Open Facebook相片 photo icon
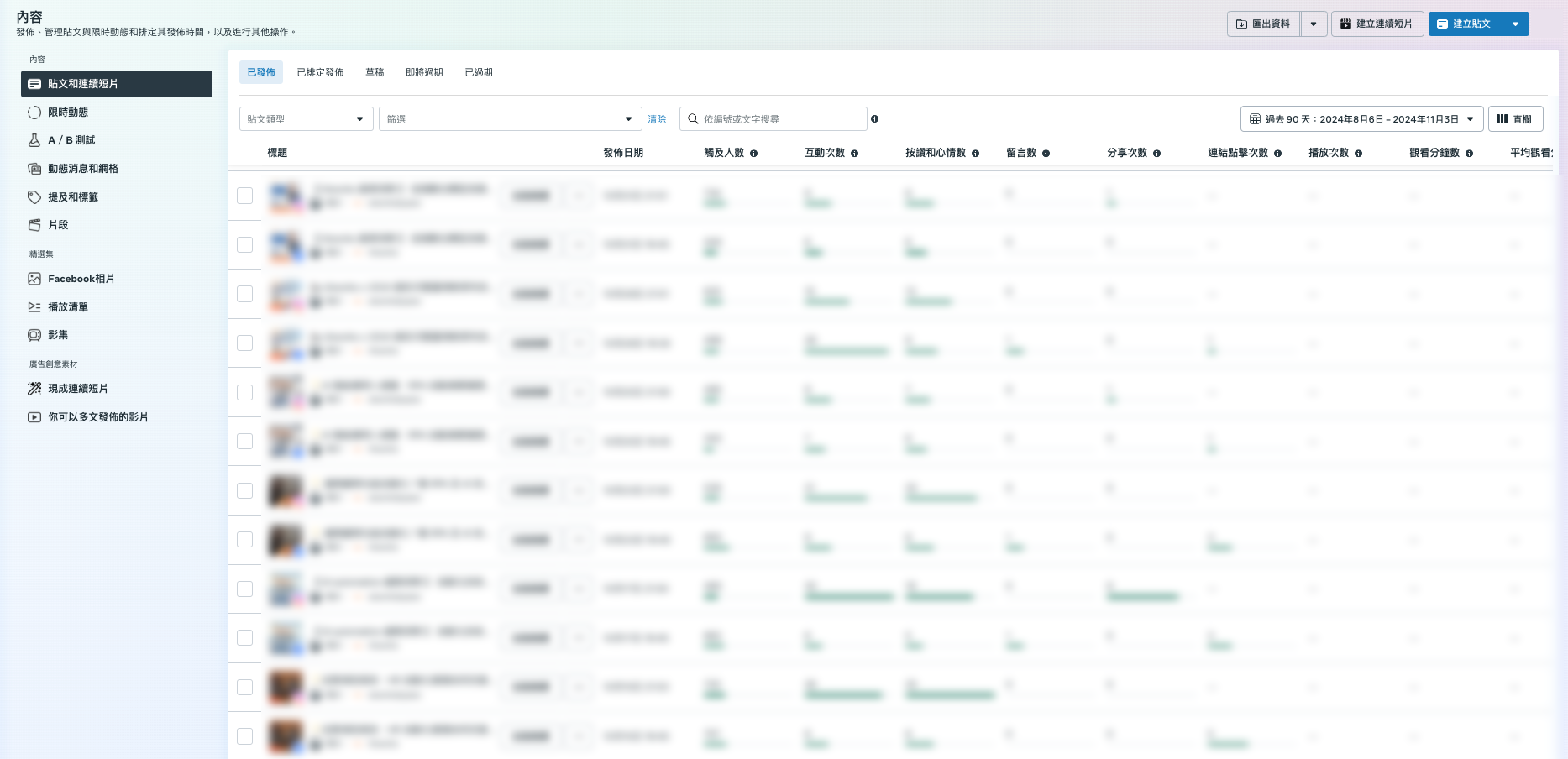The height and width of the screenshot is (759, 1568). tap(34, 279)
